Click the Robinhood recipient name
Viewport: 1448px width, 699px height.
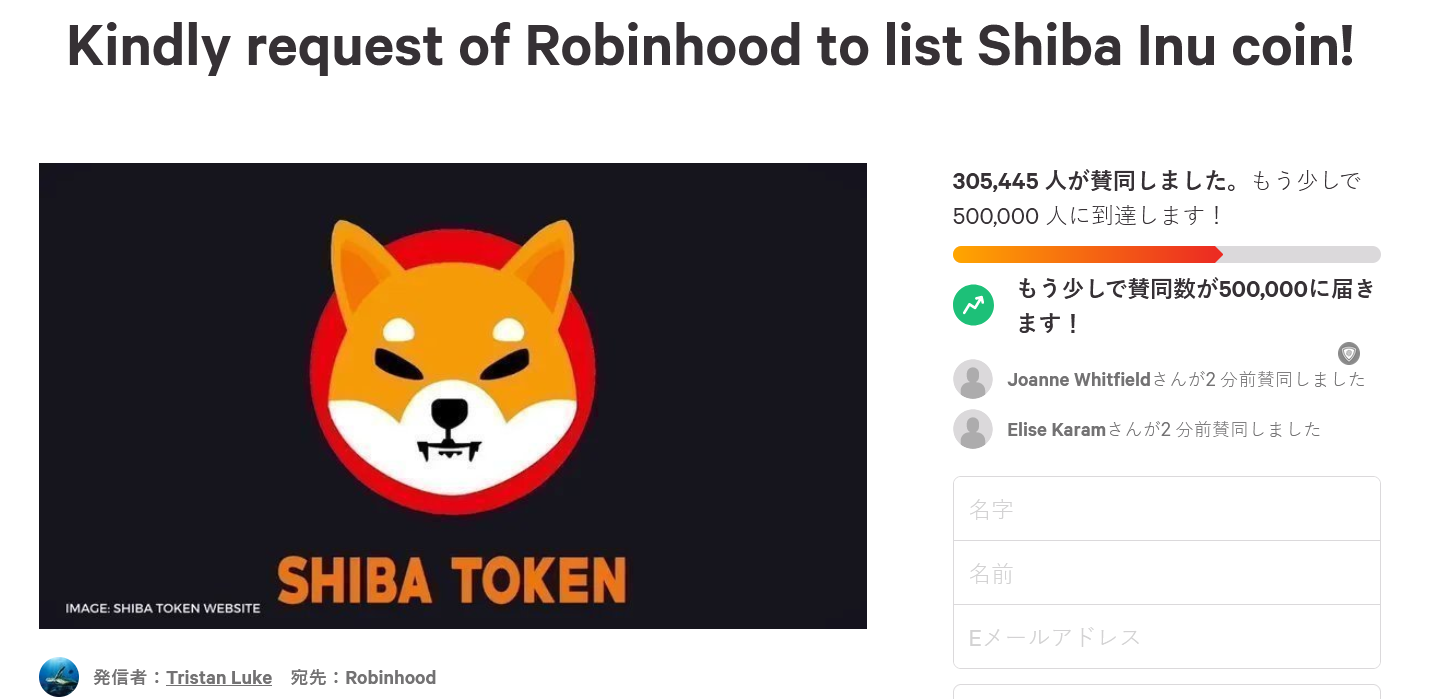(390, 678)
